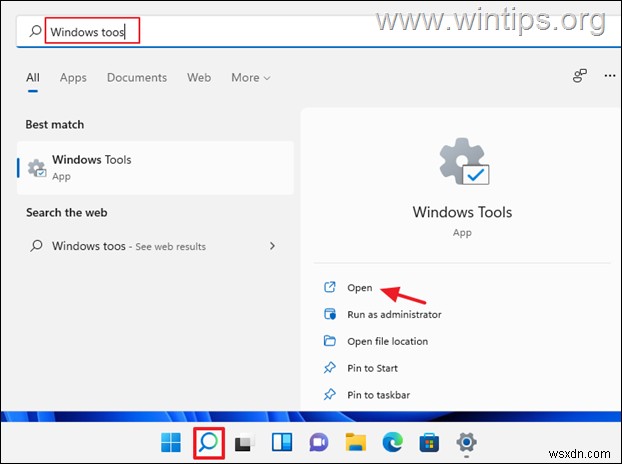Open File Explorer from the taskbar
Screen dimensions: 622x464
356,442
